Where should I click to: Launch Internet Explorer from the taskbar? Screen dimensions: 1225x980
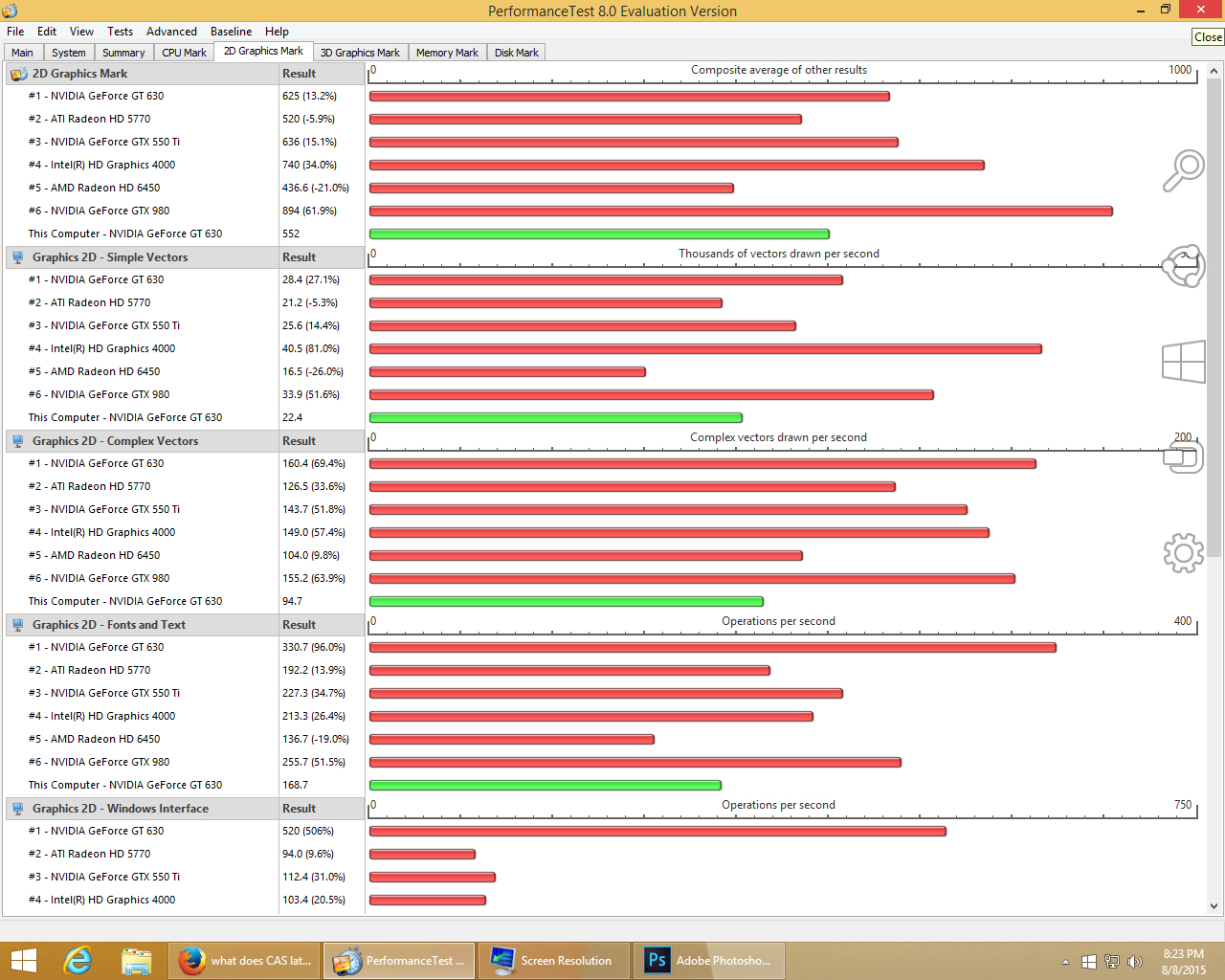[x=78, y=961]
